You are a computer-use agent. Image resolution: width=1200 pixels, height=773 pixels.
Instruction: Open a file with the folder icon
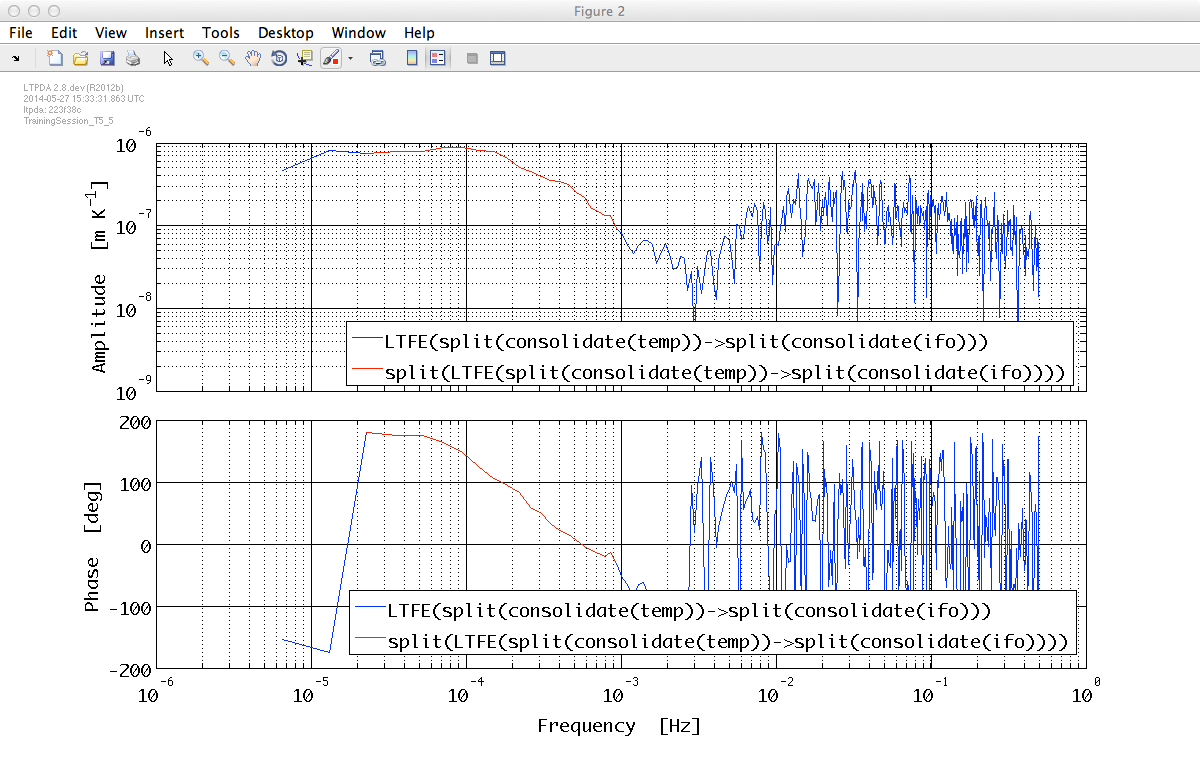81,58
